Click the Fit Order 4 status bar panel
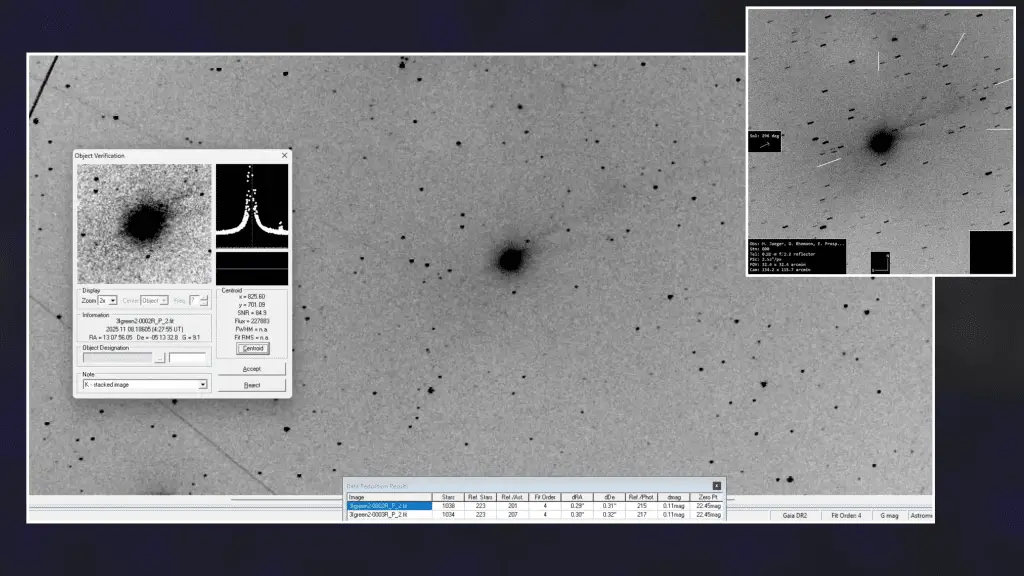The width and height of the screenshot is (1024, 576). pos(847,514)
